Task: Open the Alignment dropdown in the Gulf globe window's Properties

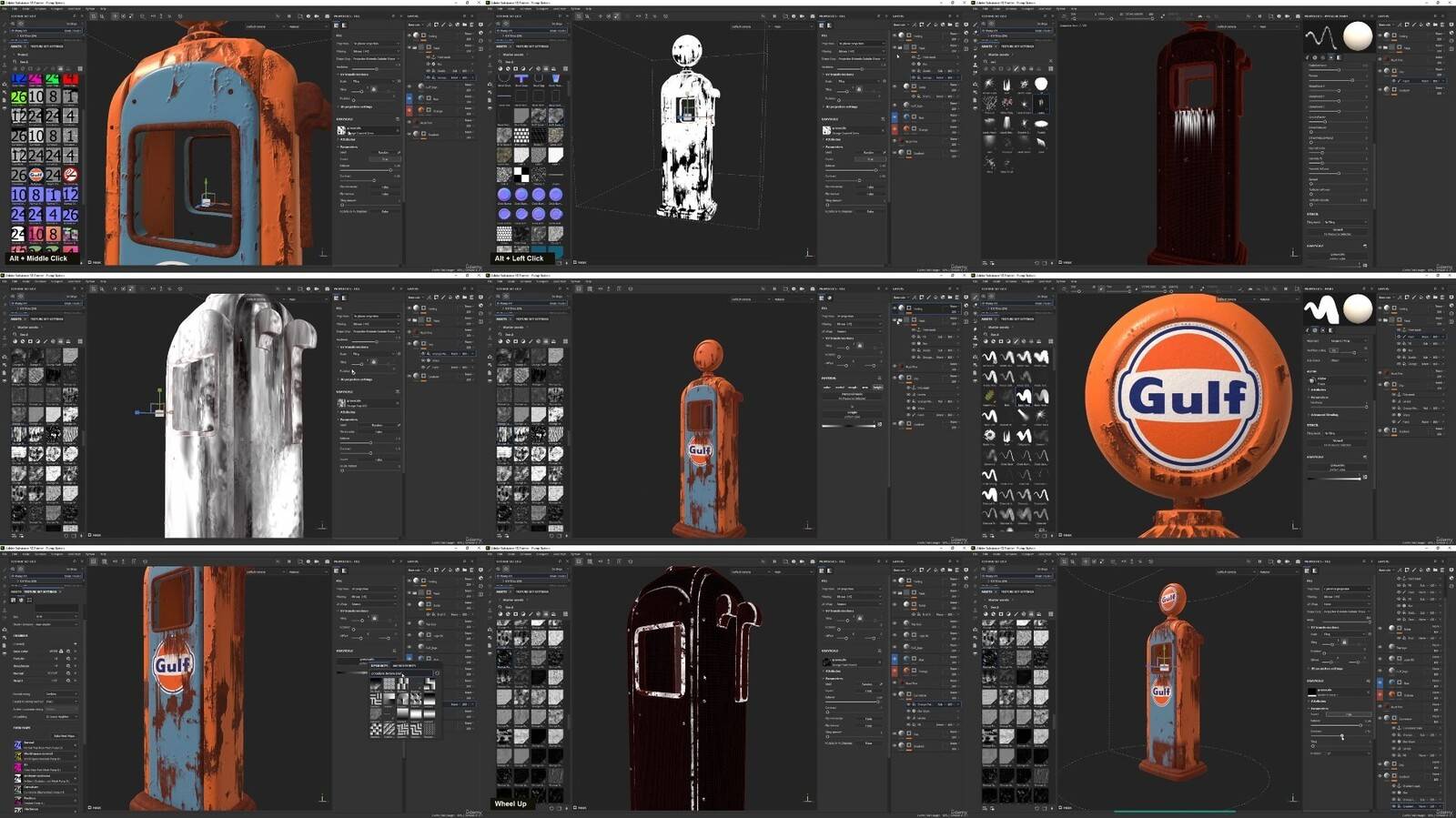Action: 1349,341
